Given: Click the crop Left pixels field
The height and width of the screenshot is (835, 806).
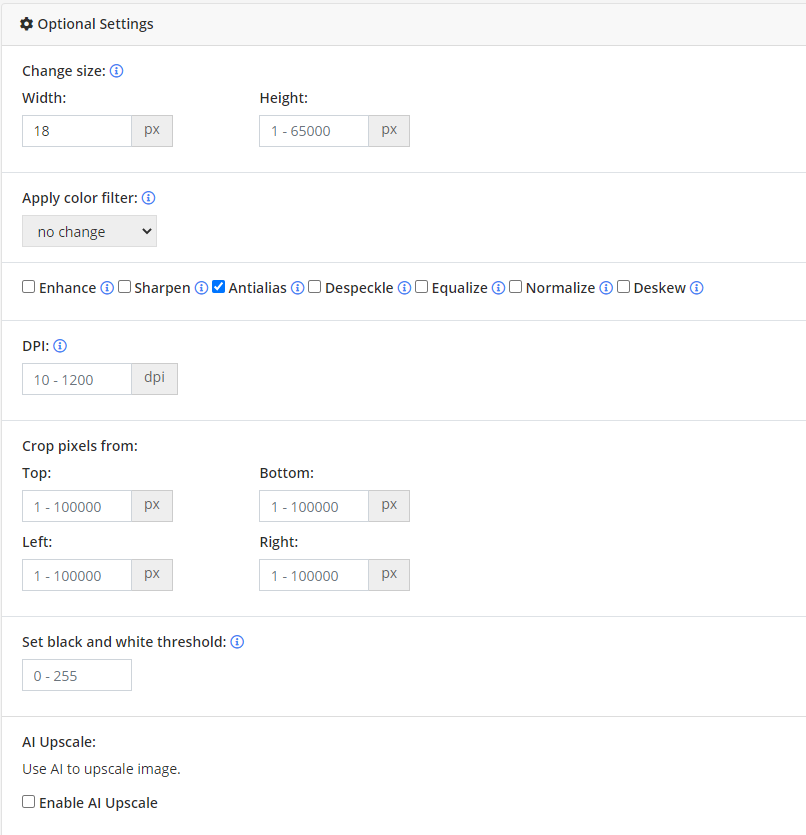Looking at the screenshot, I should point(77,575).
